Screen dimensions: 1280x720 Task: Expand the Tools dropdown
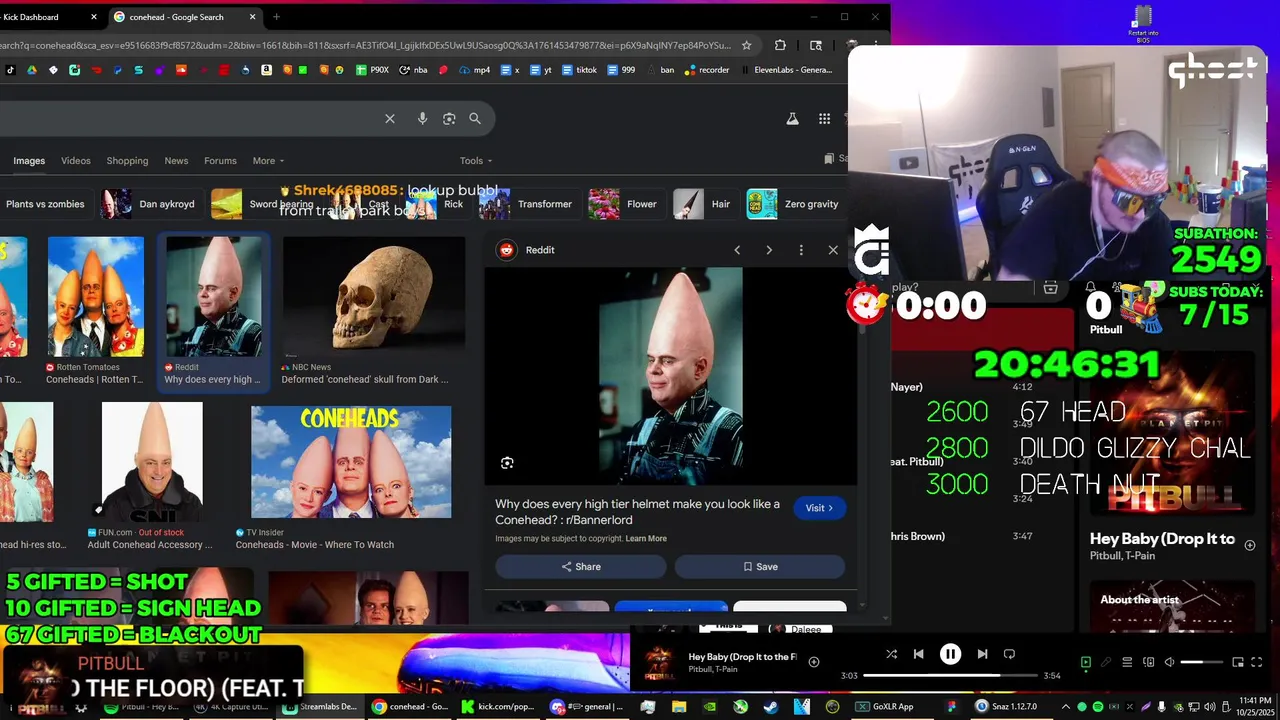476,161
